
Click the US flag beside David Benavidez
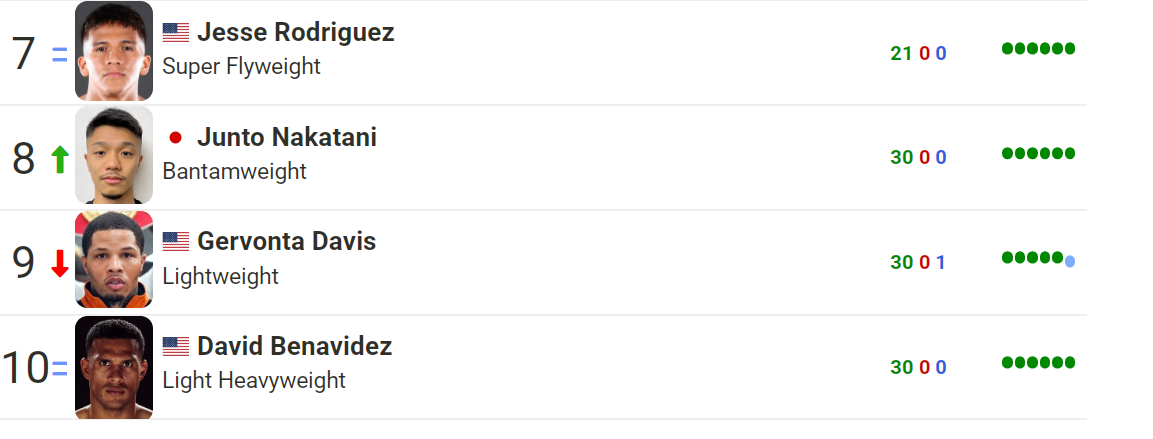176,346
